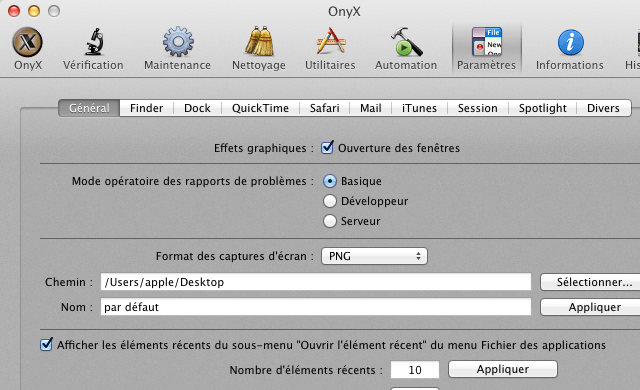Click the "Effets graphiques :" label
The height and width of the screenshot is (390, 640).
tap(264, 148)
